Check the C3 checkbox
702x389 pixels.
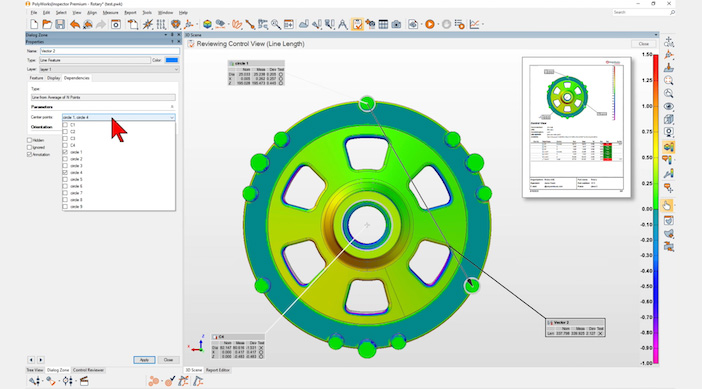pos(65,138)
